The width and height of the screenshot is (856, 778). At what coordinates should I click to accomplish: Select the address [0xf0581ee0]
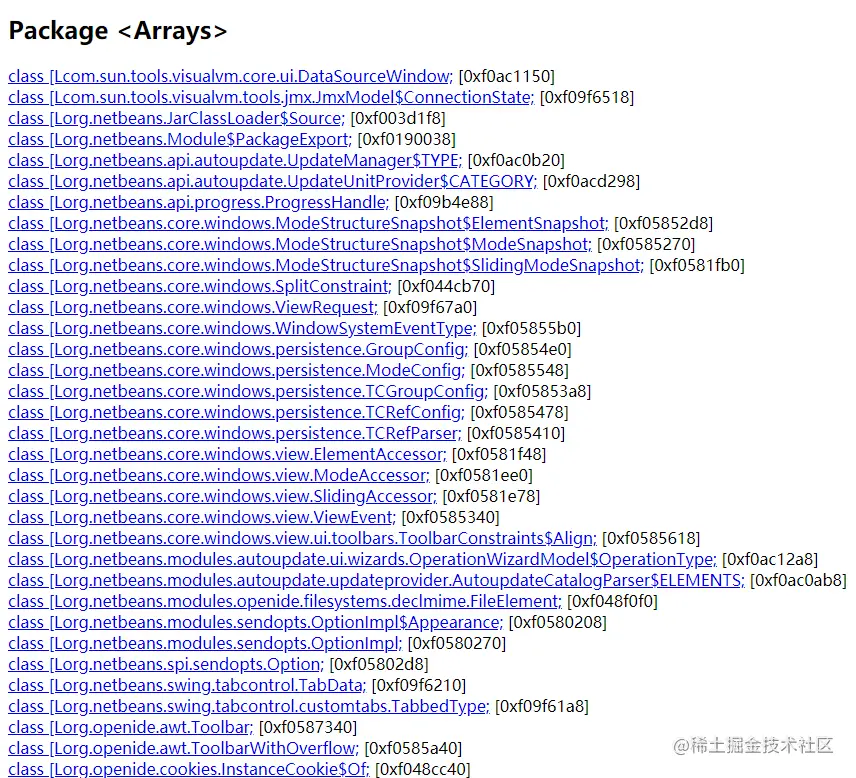point(484,476)
